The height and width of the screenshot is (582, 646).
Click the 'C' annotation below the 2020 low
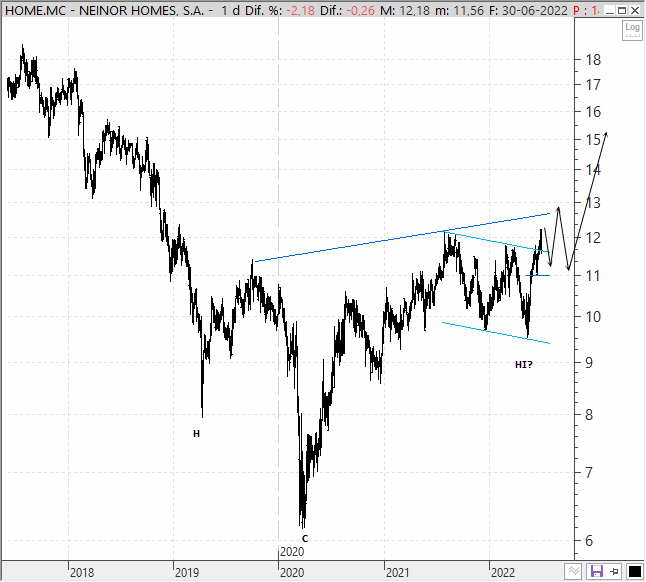(305, 538)
